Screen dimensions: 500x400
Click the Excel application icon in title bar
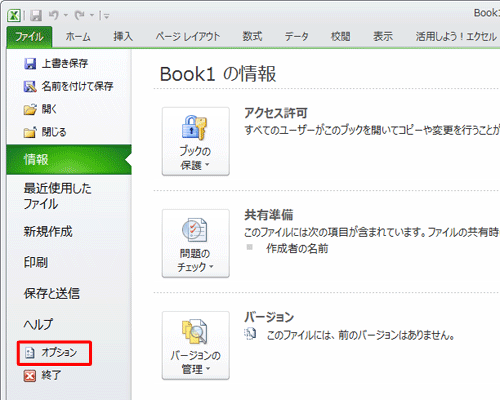click(14, 15)
